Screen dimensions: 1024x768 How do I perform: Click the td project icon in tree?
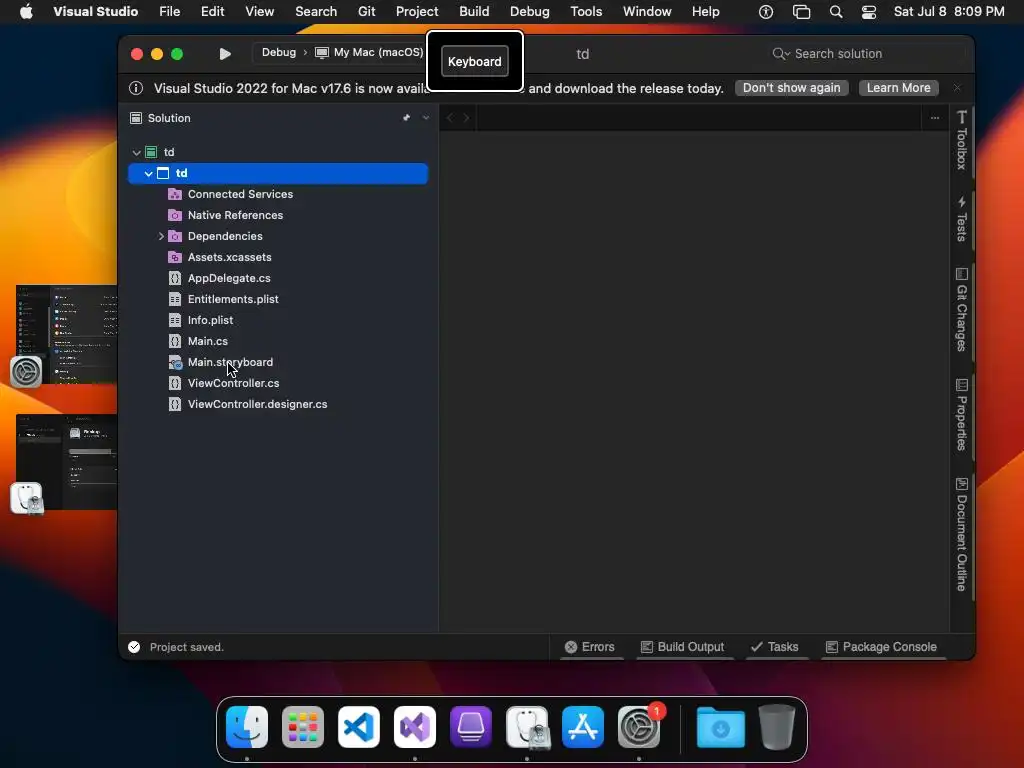(163, 173)
